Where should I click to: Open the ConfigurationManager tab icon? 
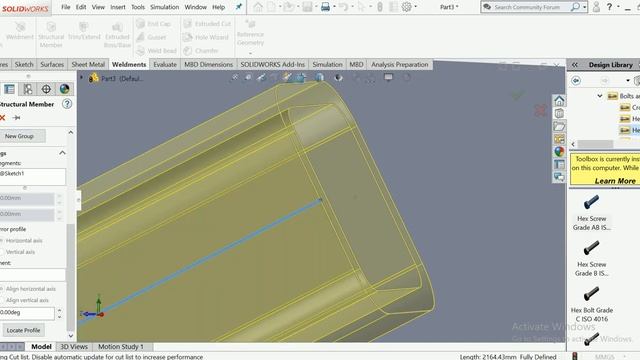coord(28,89)
